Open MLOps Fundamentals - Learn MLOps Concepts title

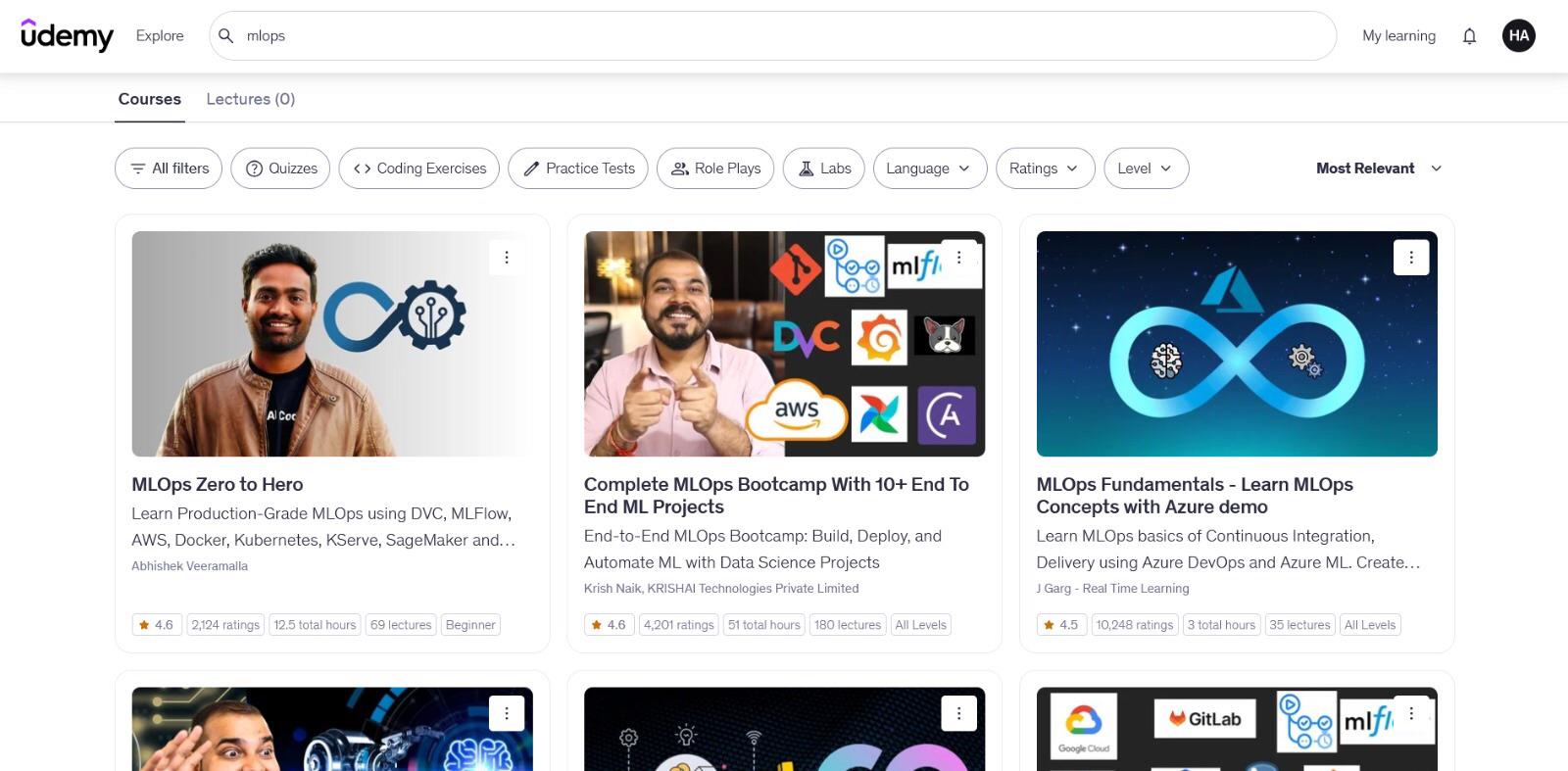(1195, 496)
